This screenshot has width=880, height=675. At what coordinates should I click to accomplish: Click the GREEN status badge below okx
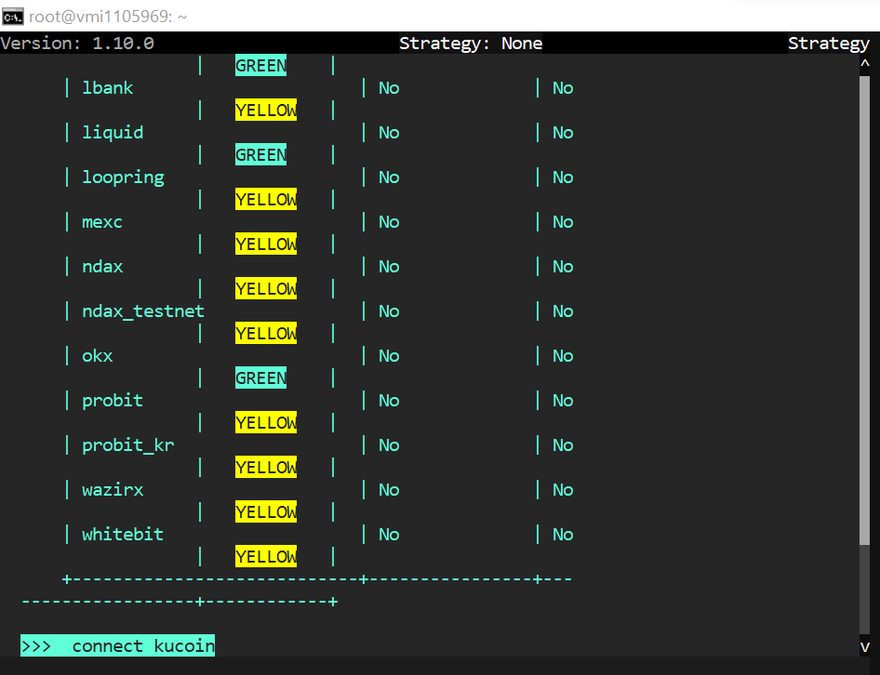coord(261,378)
